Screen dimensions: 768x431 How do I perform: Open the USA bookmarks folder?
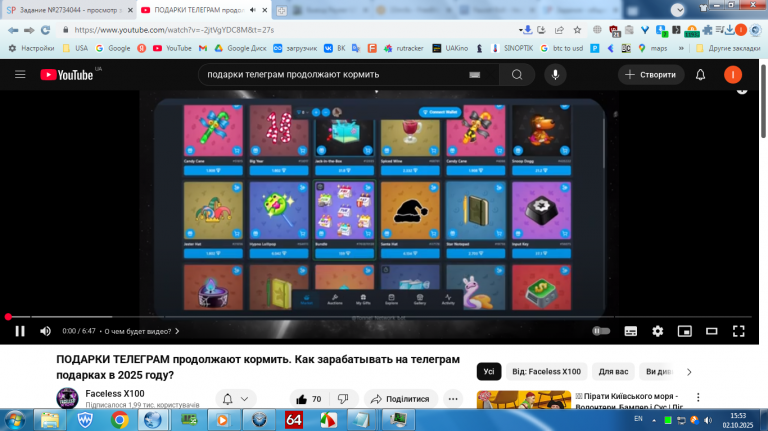tap(75, 48)
